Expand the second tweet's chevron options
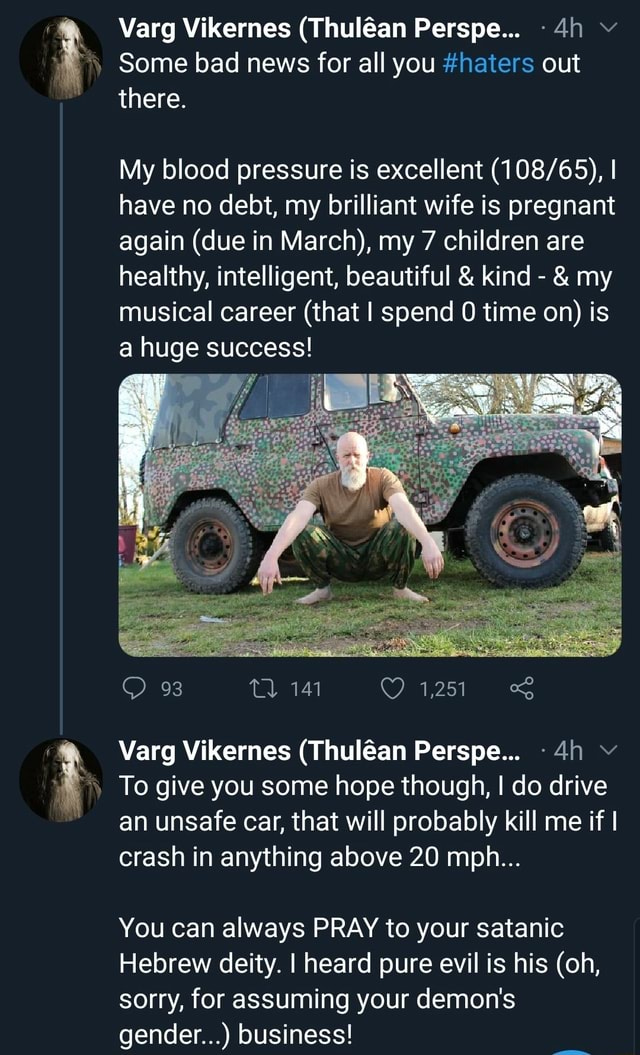 pos(608,750)
